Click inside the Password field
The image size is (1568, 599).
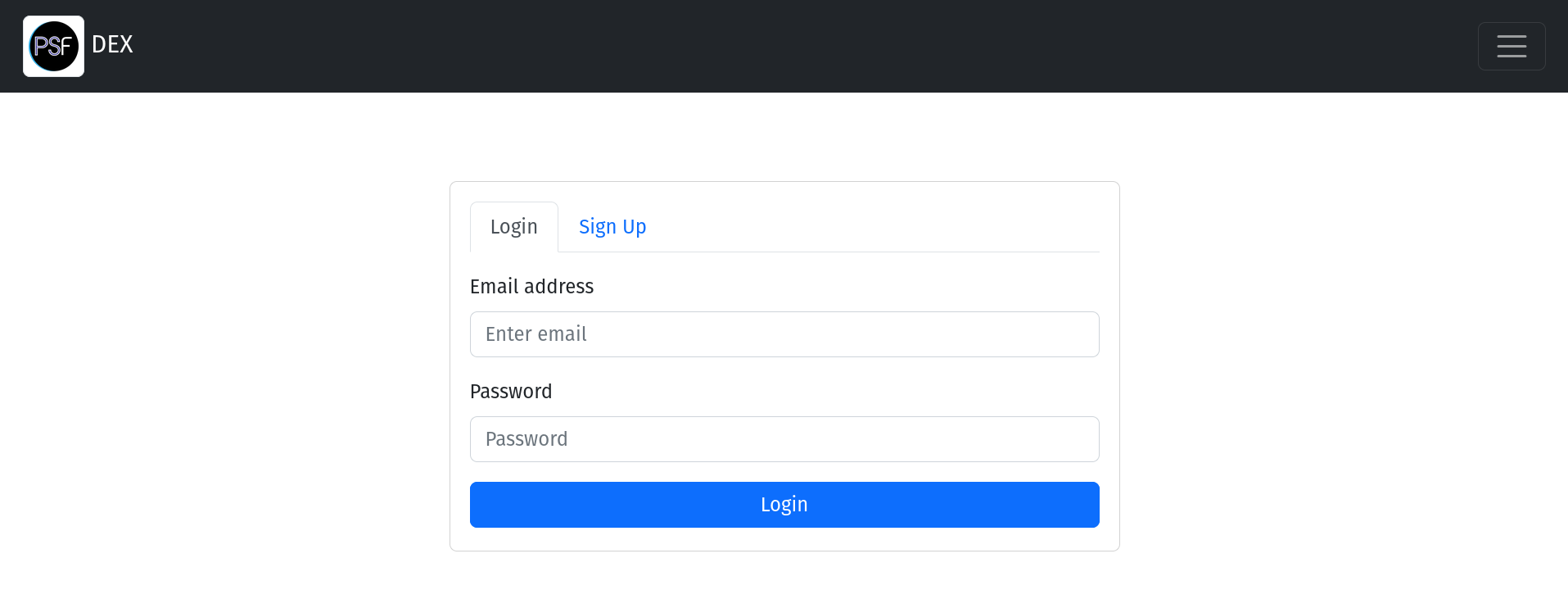click(x=784, y=439)
